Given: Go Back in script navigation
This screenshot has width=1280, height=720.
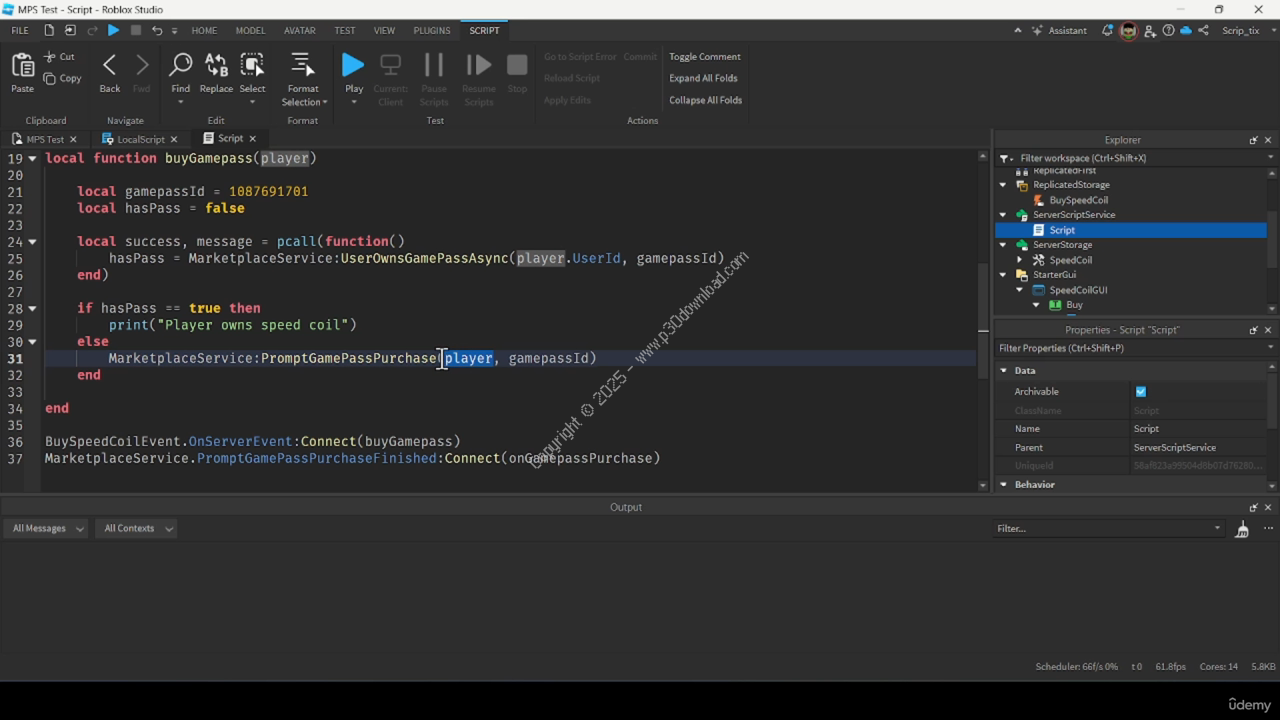Looking at the screenshot, I should (110, 66).
